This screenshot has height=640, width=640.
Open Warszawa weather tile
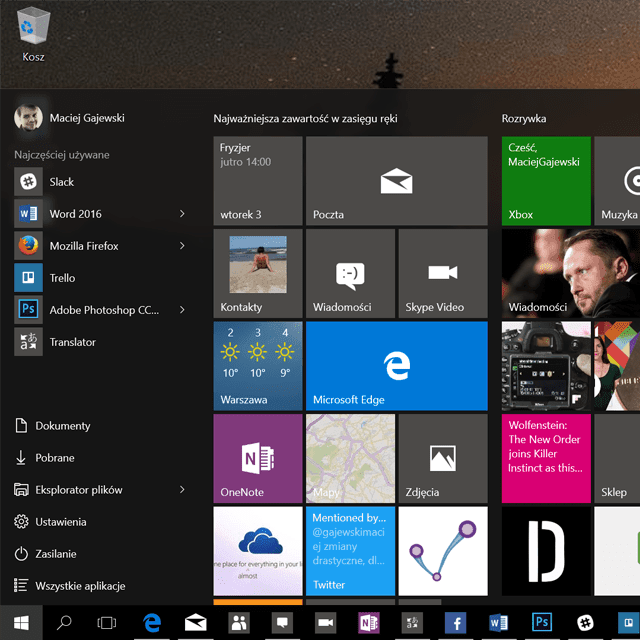click(x=258, y=366)
